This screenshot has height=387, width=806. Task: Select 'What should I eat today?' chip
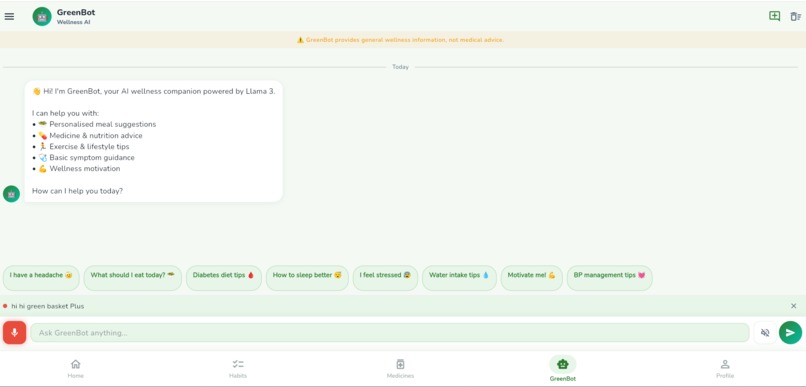133,278
